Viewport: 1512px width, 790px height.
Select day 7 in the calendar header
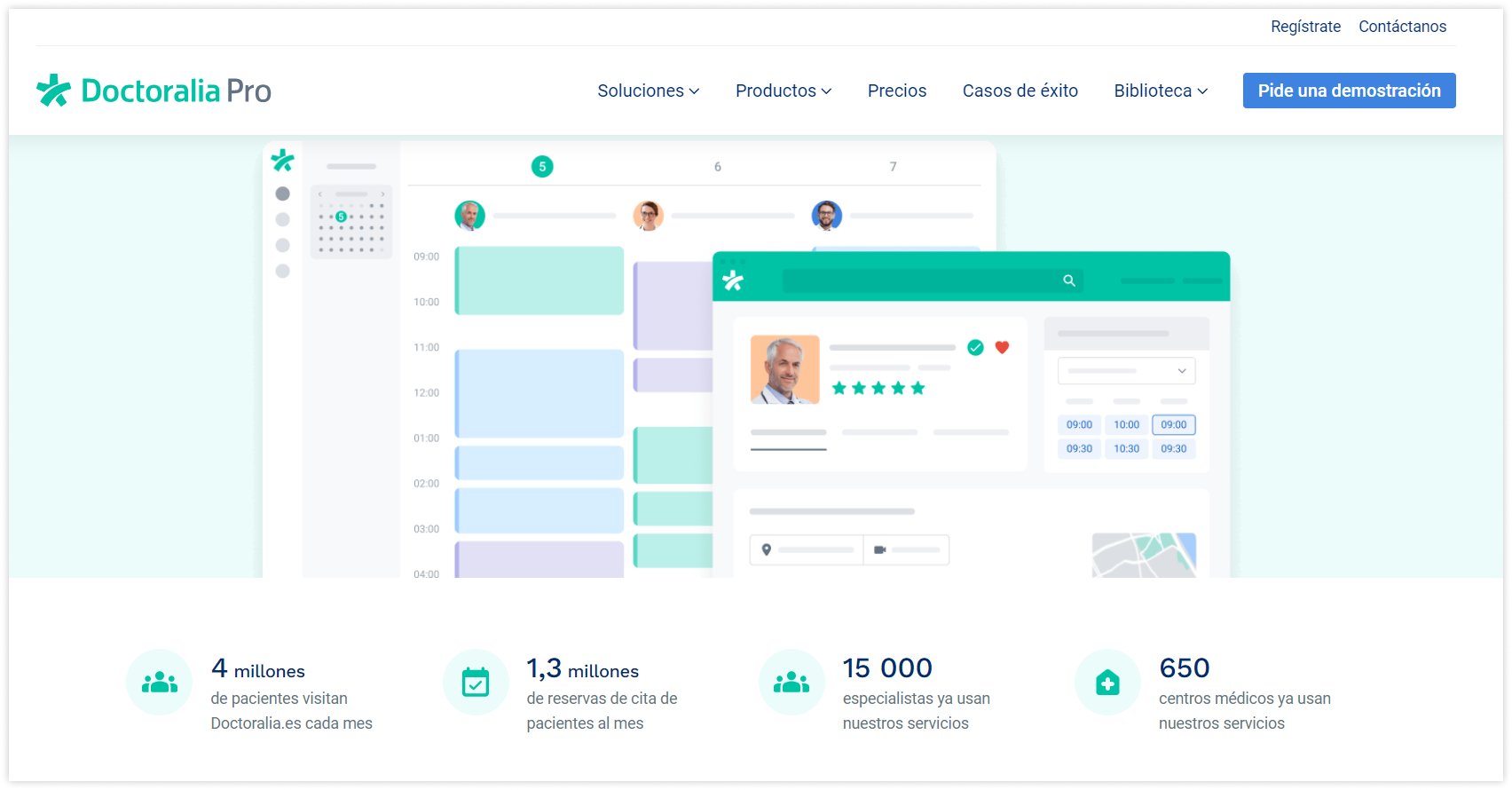pyautogui.click(x=893, y=166)
